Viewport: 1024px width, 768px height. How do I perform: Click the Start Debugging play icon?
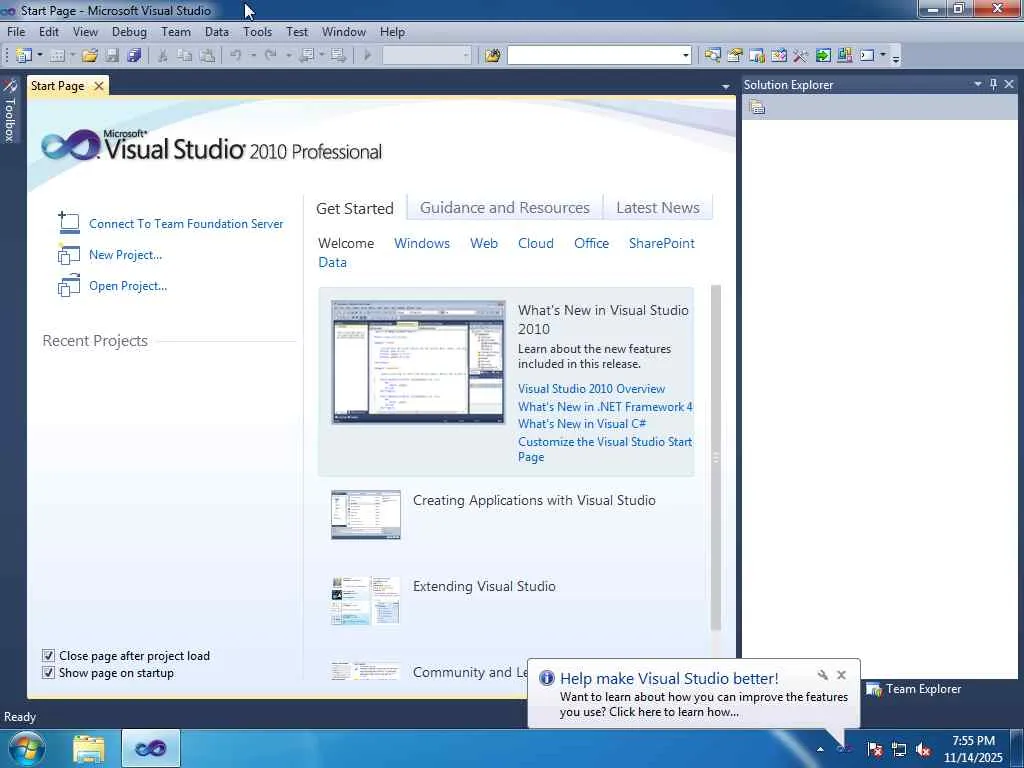coord(367,56)
